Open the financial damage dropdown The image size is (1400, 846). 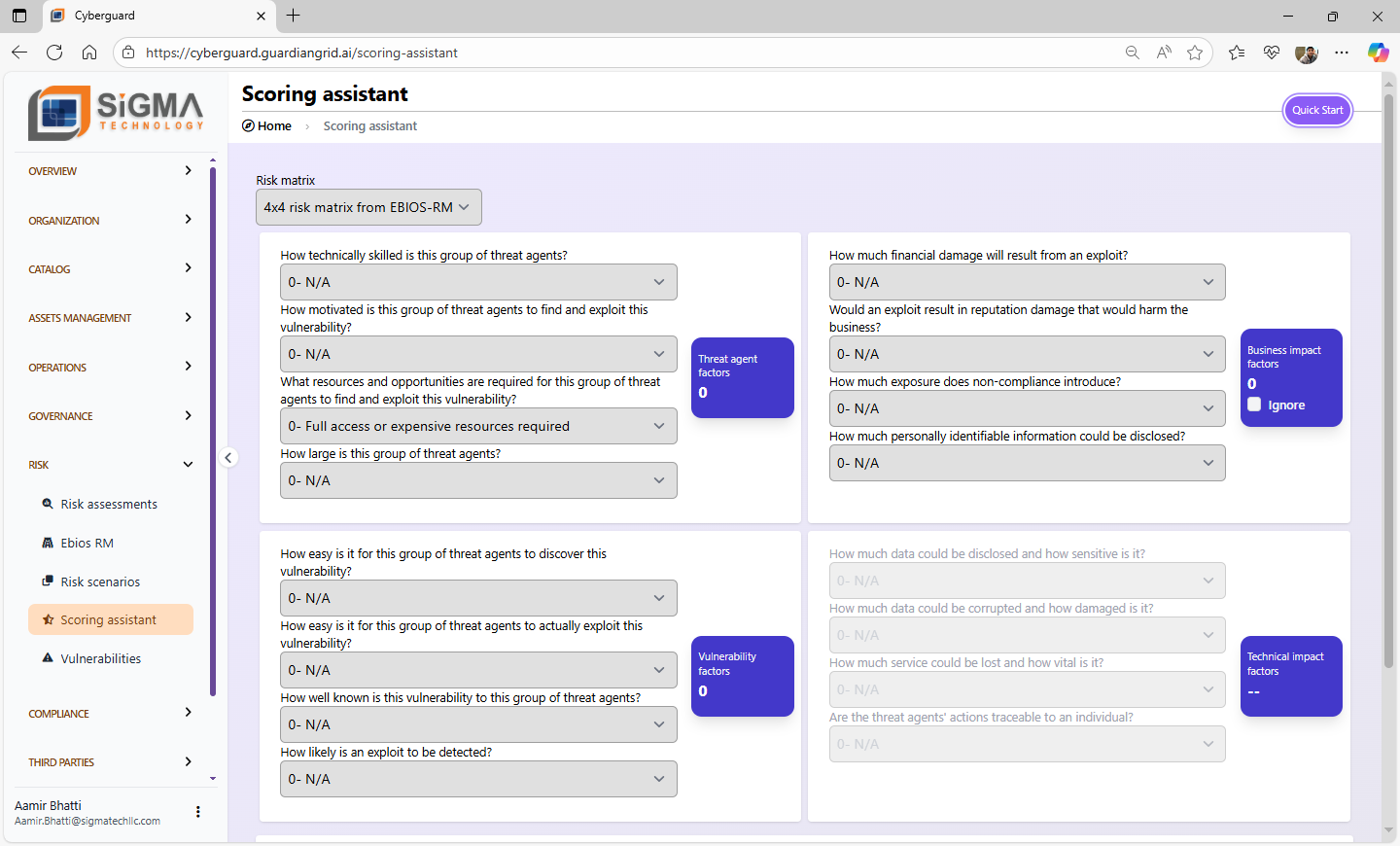coord(1027,282)
